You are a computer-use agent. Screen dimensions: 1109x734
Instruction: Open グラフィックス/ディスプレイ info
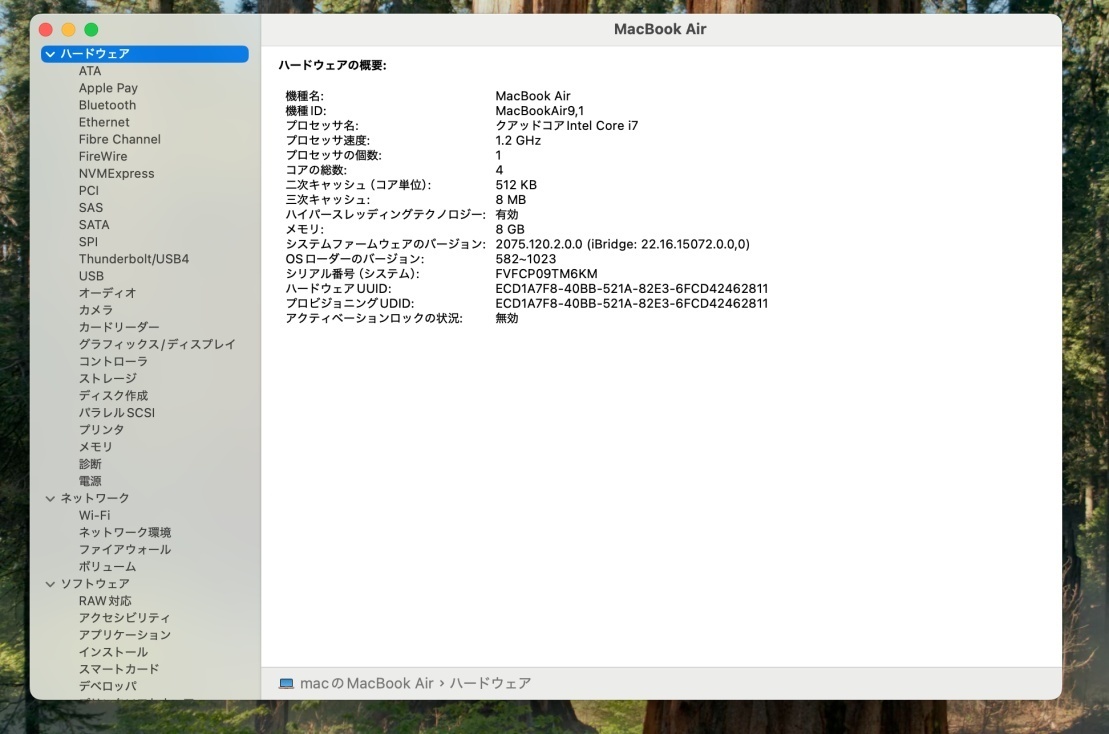[157, 344]
